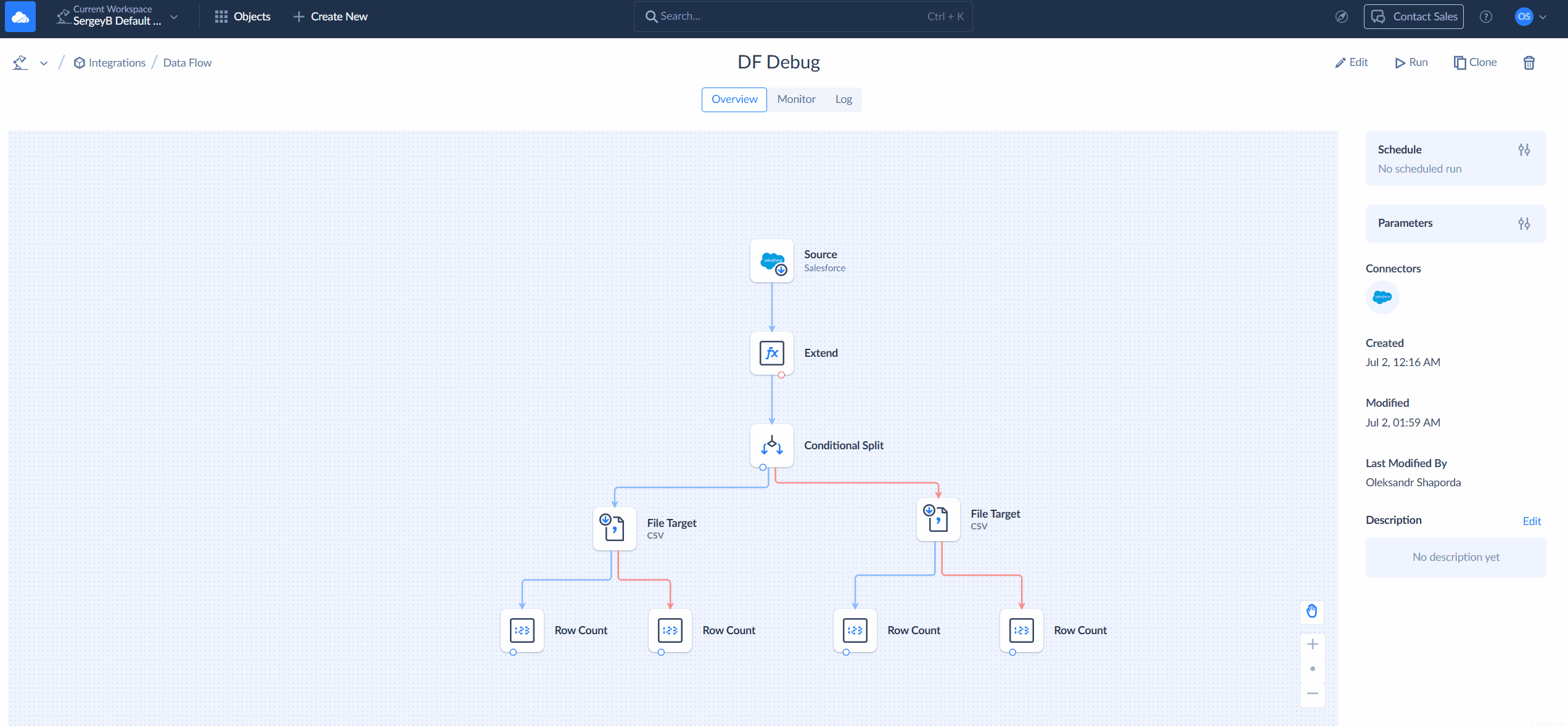1568x726 pixels.
Task: Toggle the hand pan tool
Action: tap(1312, 611)
